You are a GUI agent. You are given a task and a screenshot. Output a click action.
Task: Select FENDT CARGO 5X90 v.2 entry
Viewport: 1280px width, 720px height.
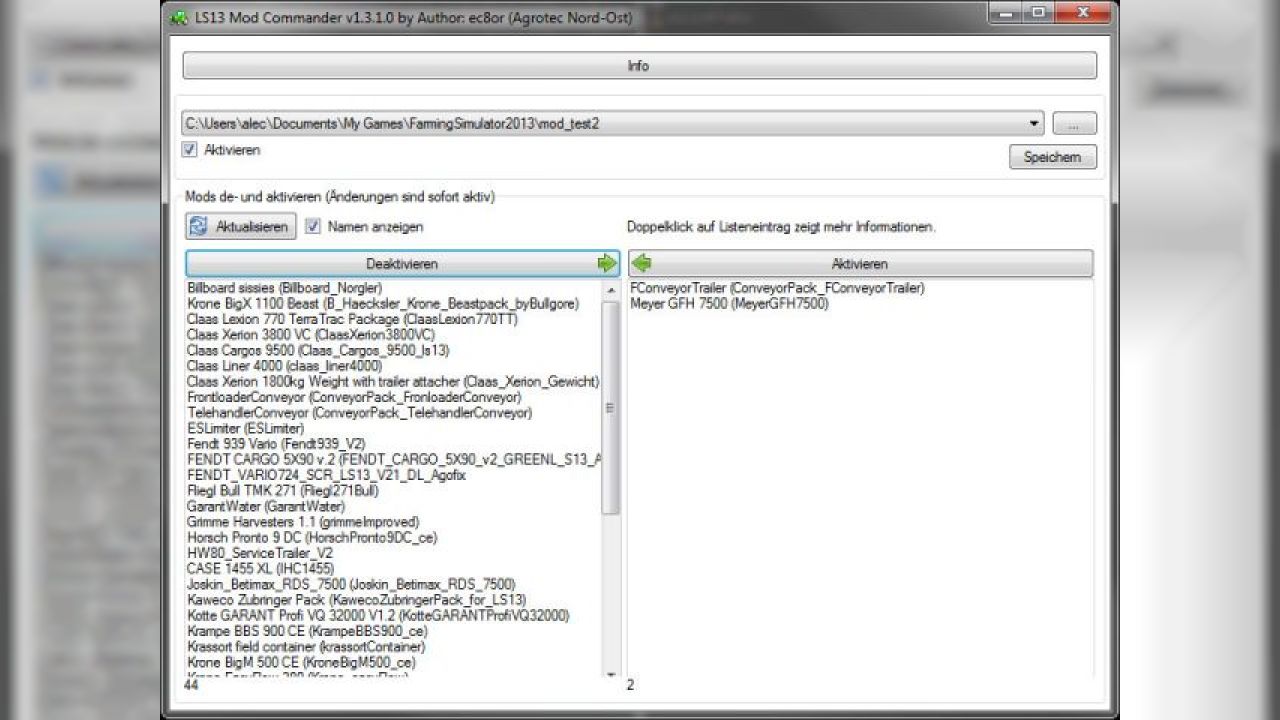394,459
